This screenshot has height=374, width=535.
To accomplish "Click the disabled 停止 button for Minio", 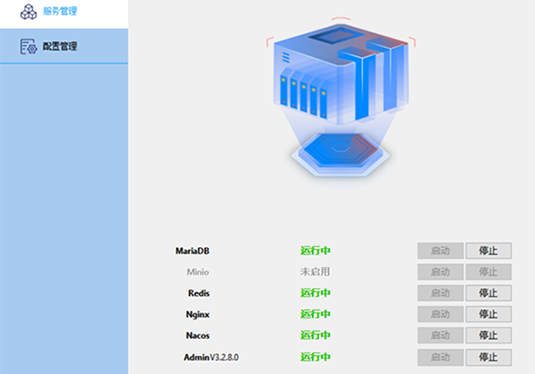I will [x=489, y=272].
